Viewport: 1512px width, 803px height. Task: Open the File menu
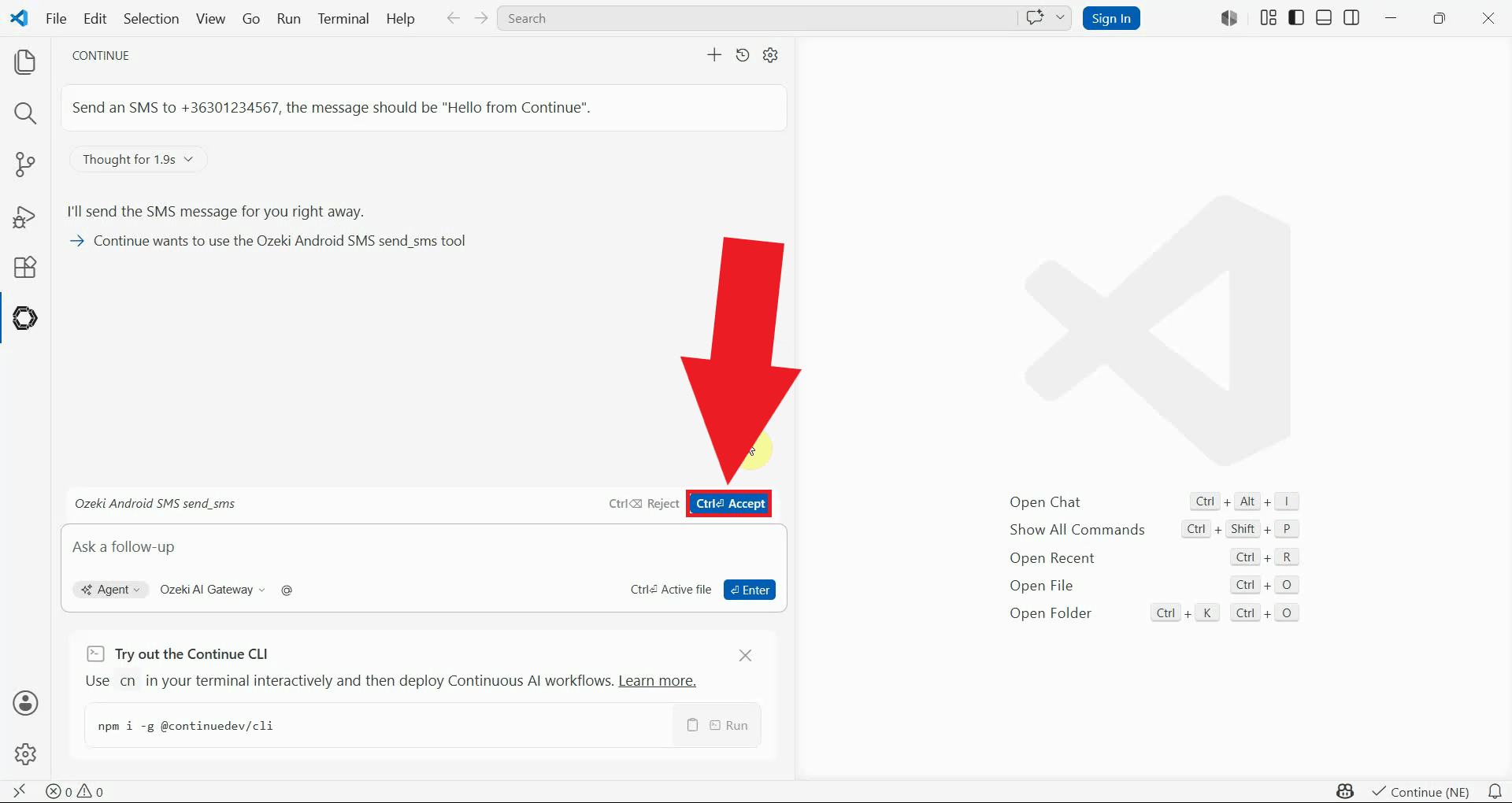(56, 18)
